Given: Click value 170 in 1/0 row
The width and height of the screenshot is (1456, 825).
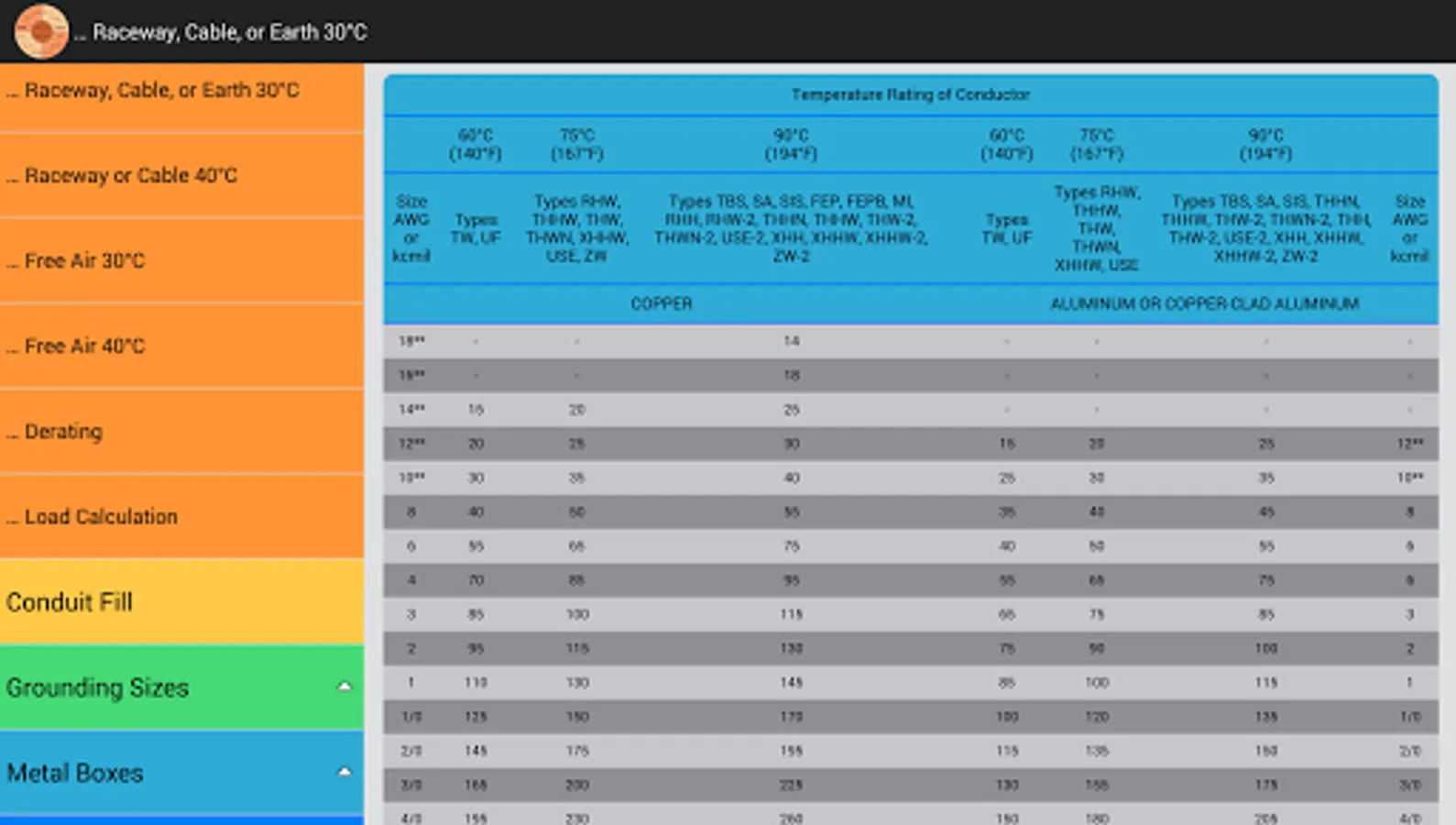Looking at the screenshot, I should point(792,717).
